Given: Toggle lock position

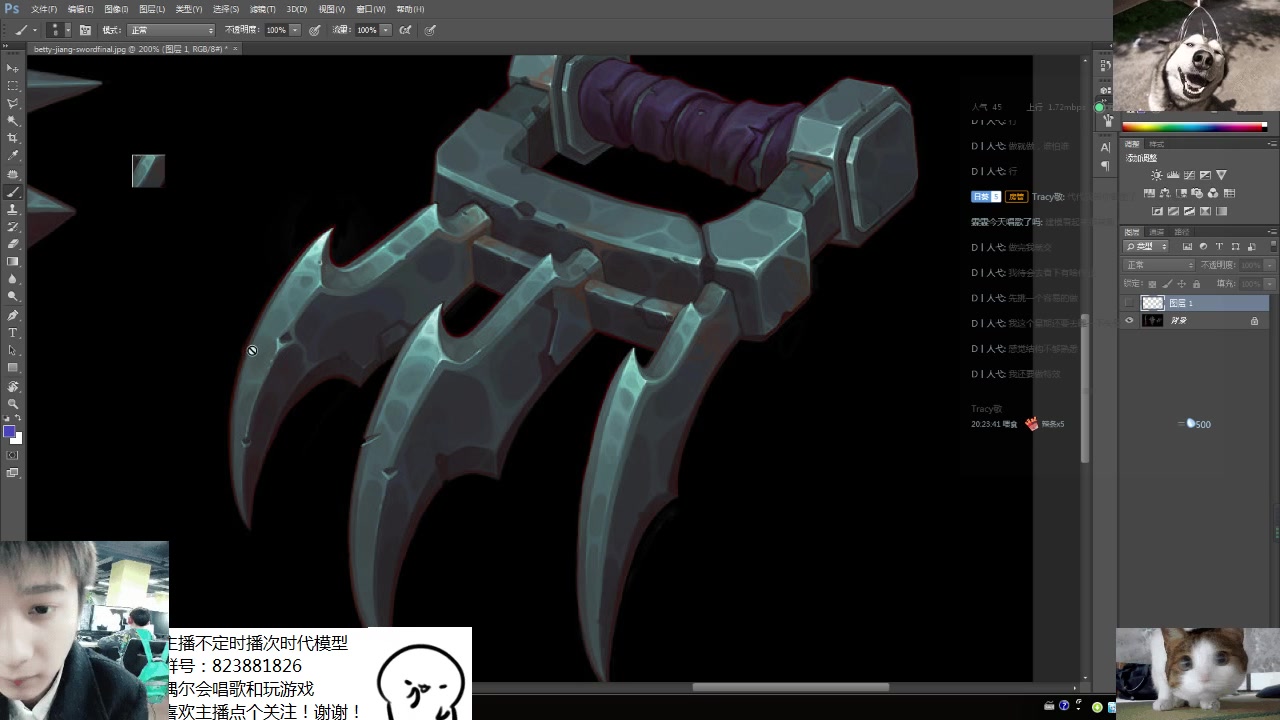Looking at the screenshot, I should click(1181, 284).
